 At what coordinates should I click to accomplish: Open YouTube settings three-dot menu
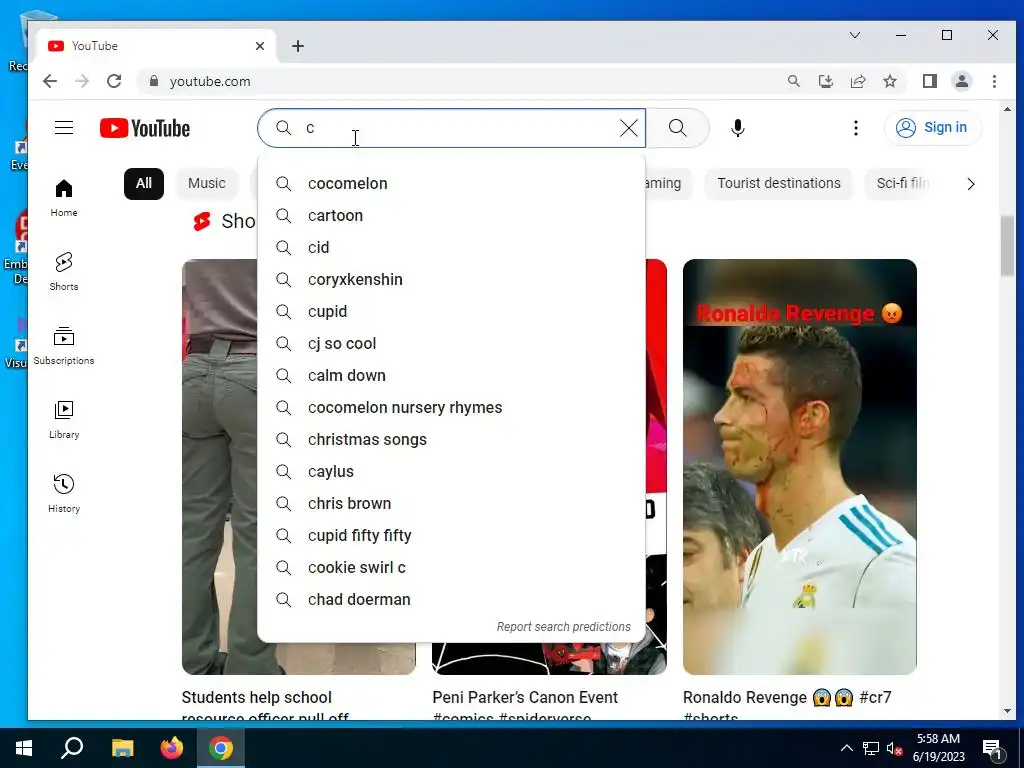[856, 128]
